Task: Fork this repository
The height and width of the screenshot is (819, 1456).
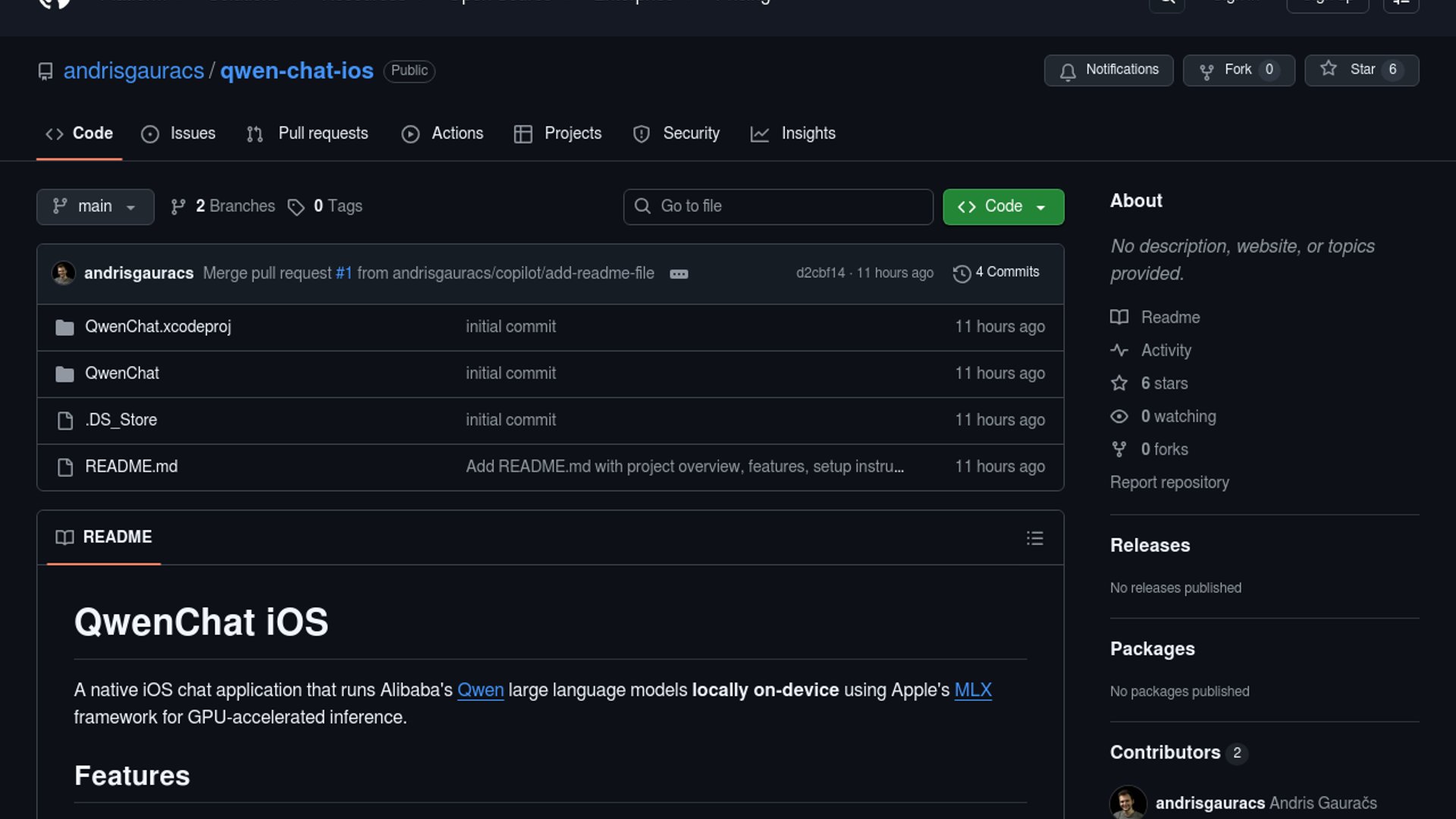Action: (1238, 71)
